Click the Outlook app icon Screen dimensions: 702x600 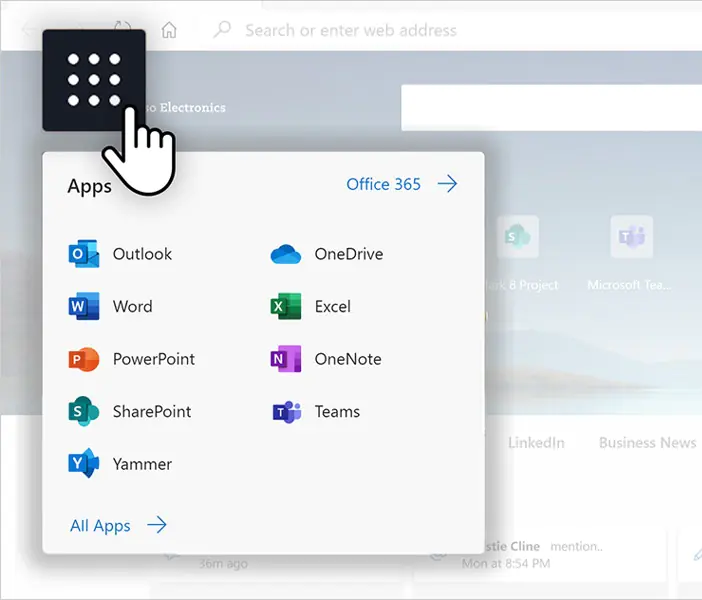pos(84,254)
